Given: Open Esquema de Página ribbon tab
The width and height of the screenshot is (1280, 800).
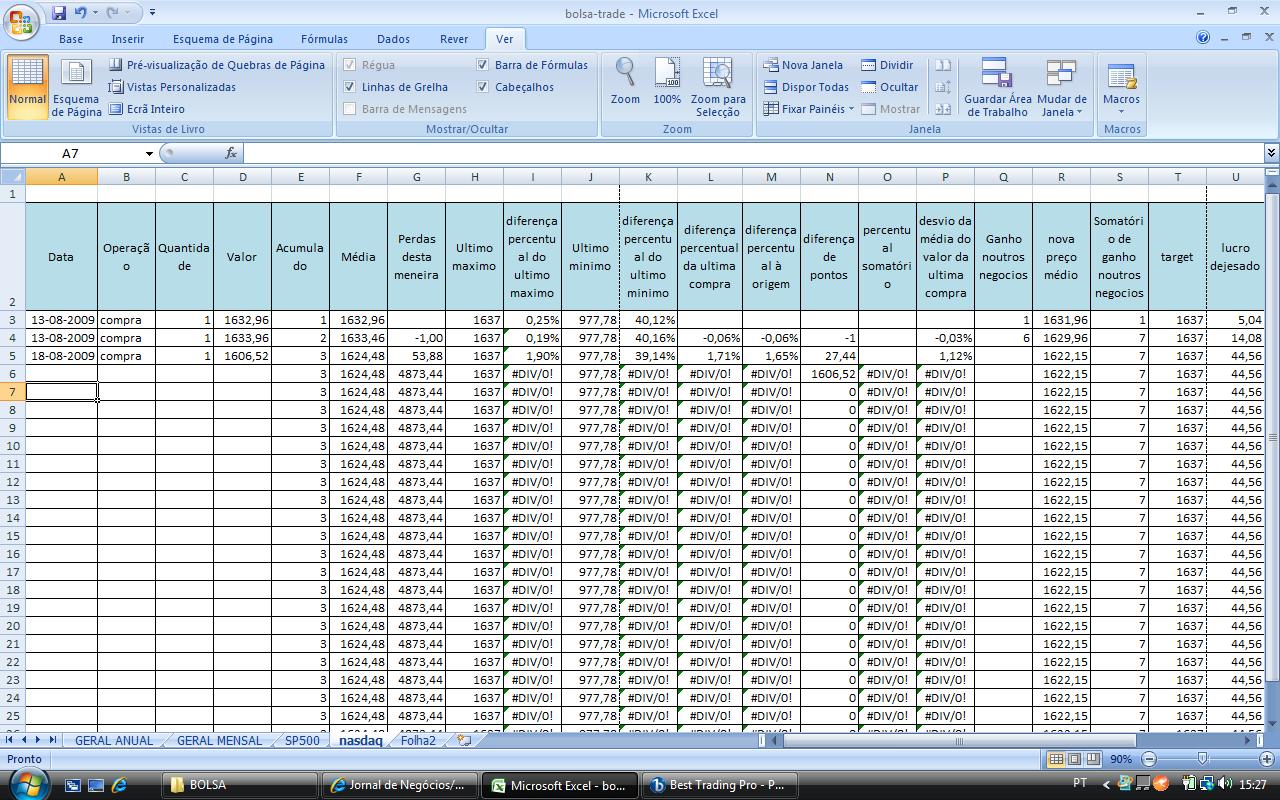Looking at the screenshot, I should click(x=223, y=39).
